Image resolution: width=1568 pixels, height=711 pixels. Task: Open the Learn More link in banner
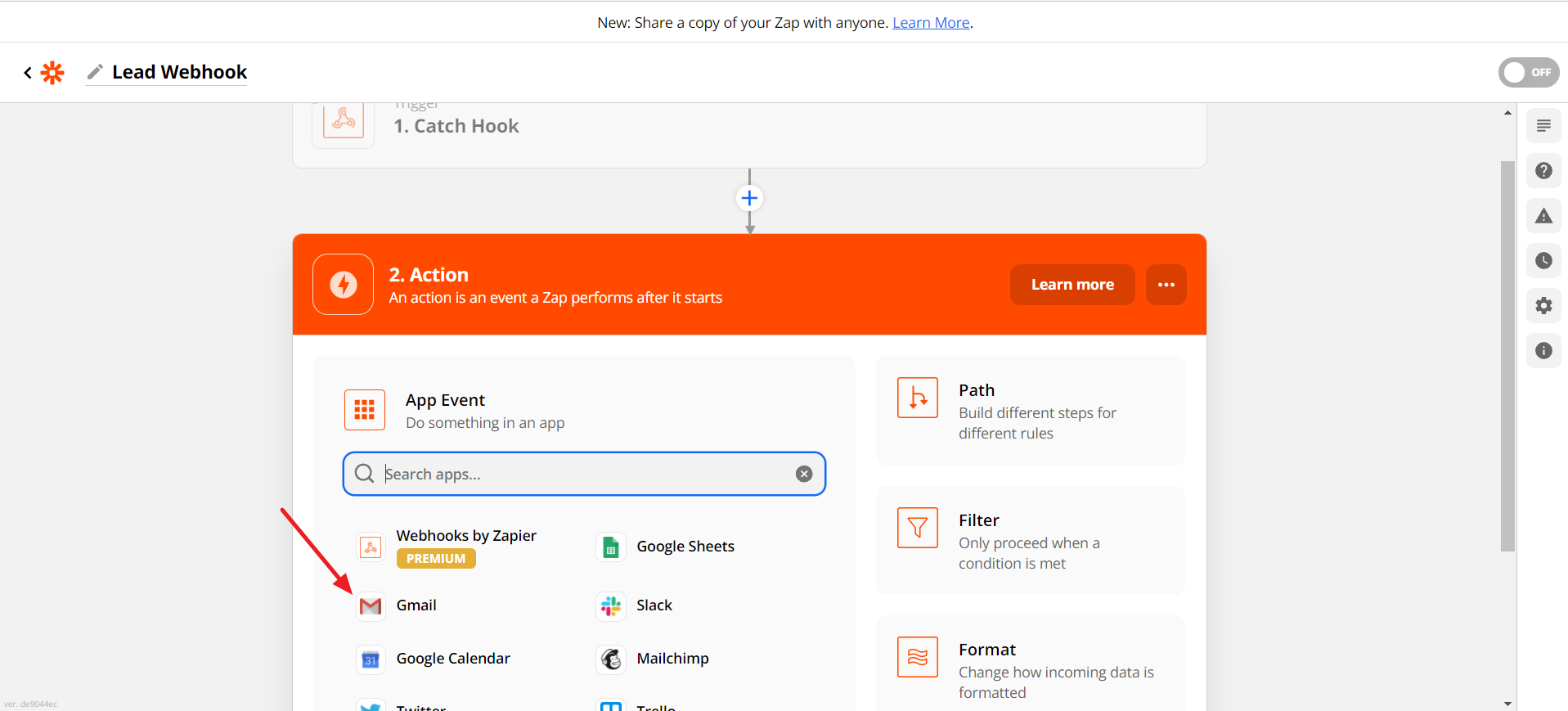point(931,23)
